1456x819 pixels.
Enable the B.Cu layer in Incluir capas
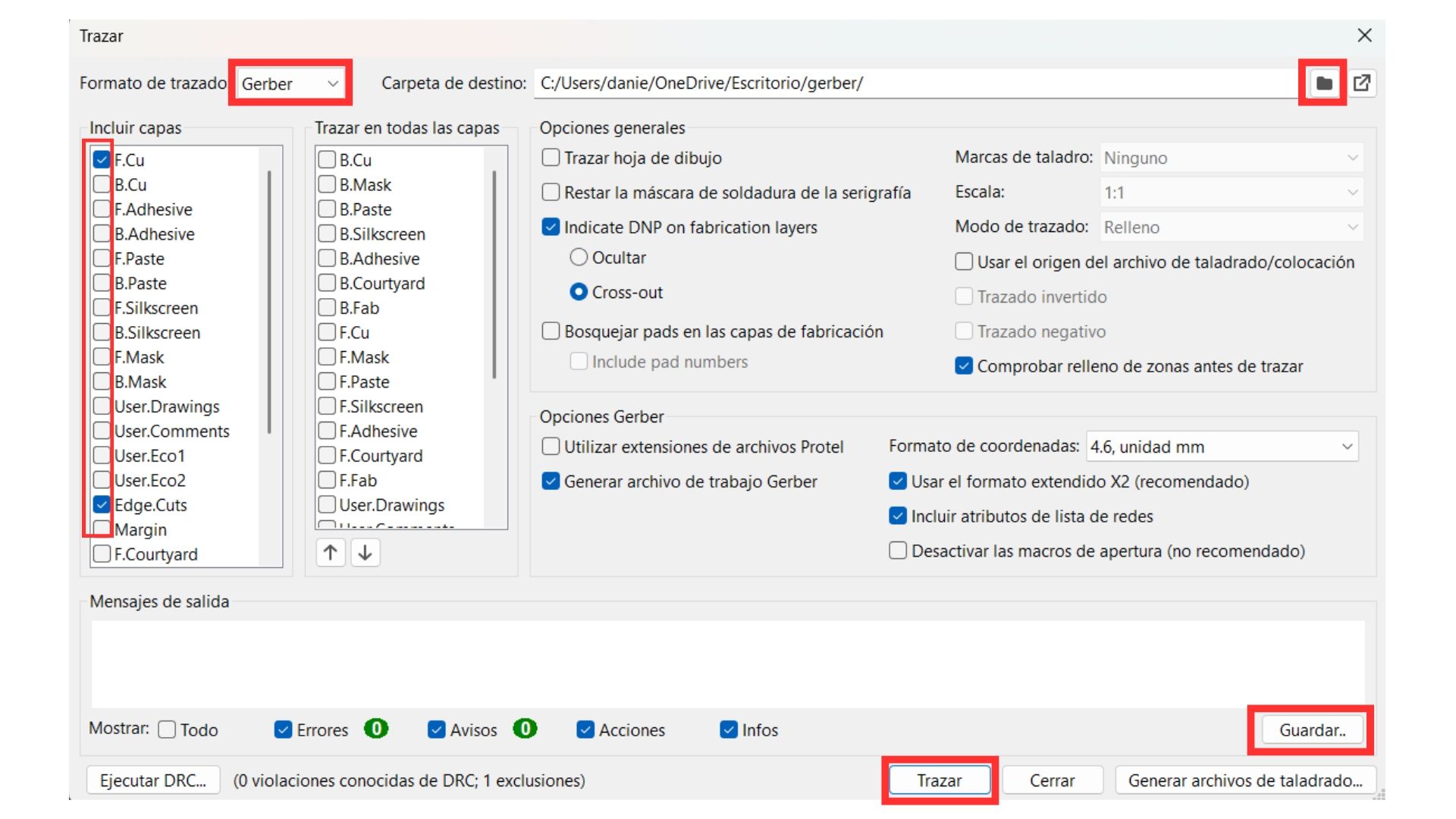[102, 184]
